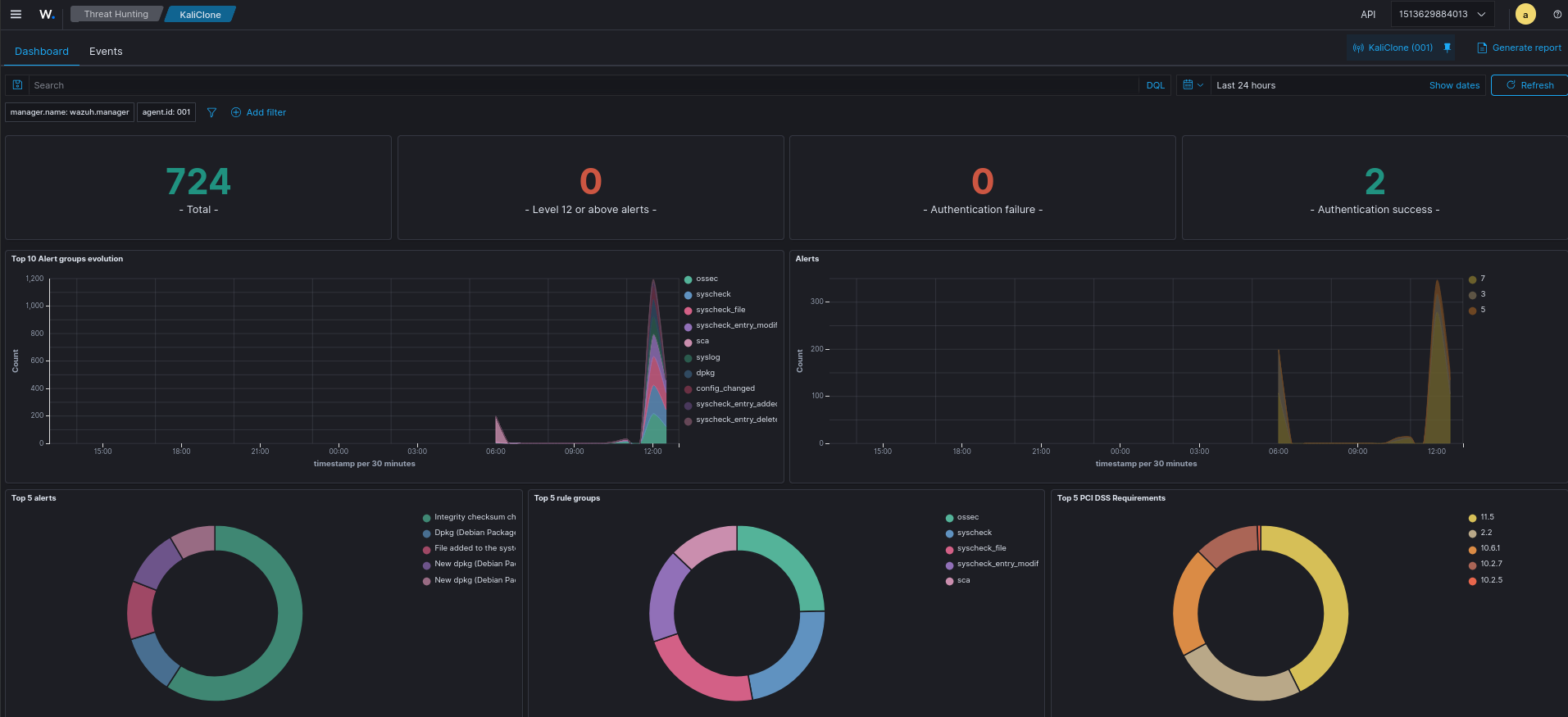Expand the API selector dropdown

click(1442, 14)
